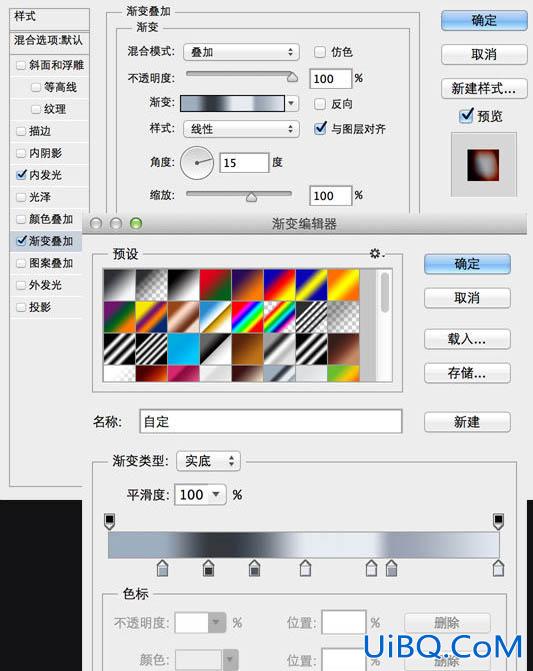This screenshot has width=533, height=671.
Task: Click the 新建 new gradient button
Action: 467,422
